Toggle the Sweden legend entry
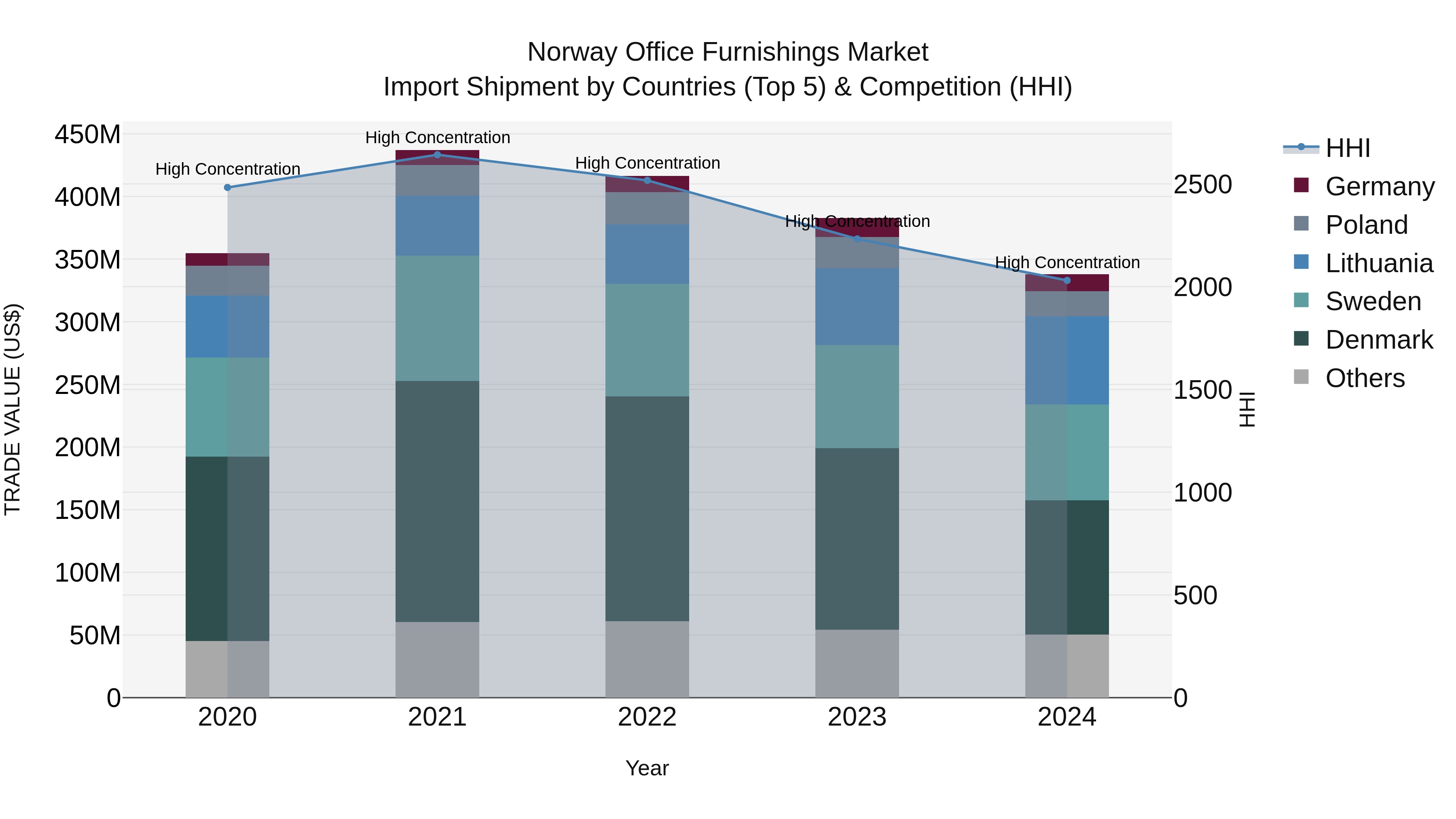Viewport: 1456px width, 819px height. [x=1357, y=301]
